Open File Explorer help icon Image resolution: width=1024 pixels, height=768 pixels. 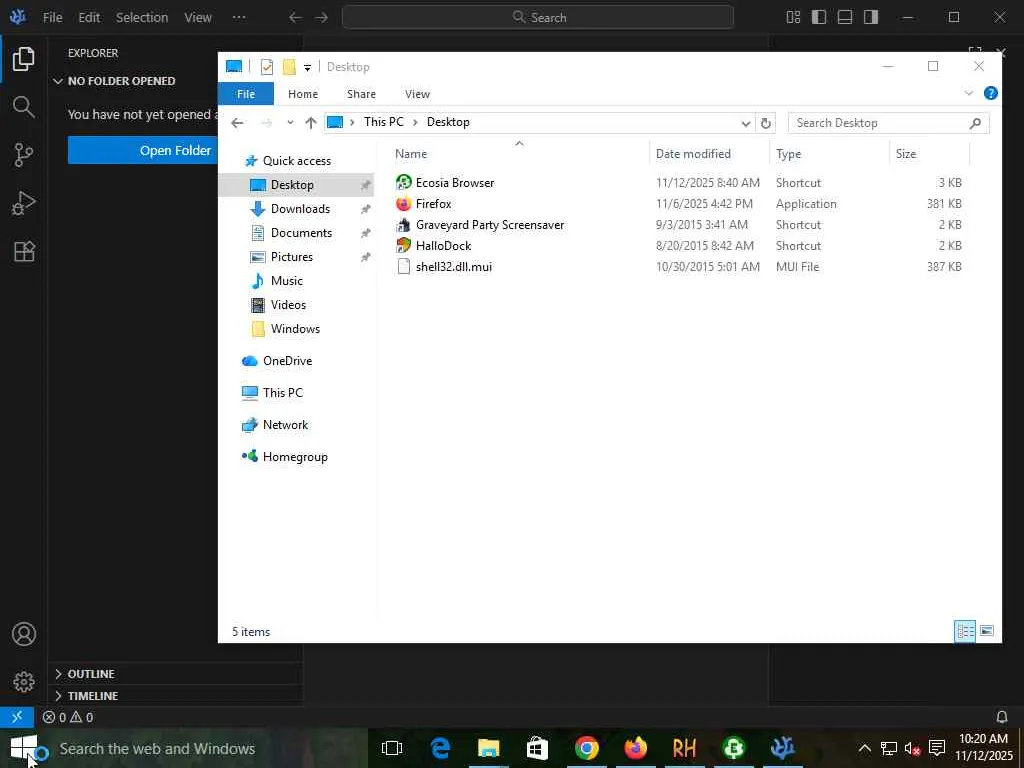pyautogui.click(x=990, y=93)
